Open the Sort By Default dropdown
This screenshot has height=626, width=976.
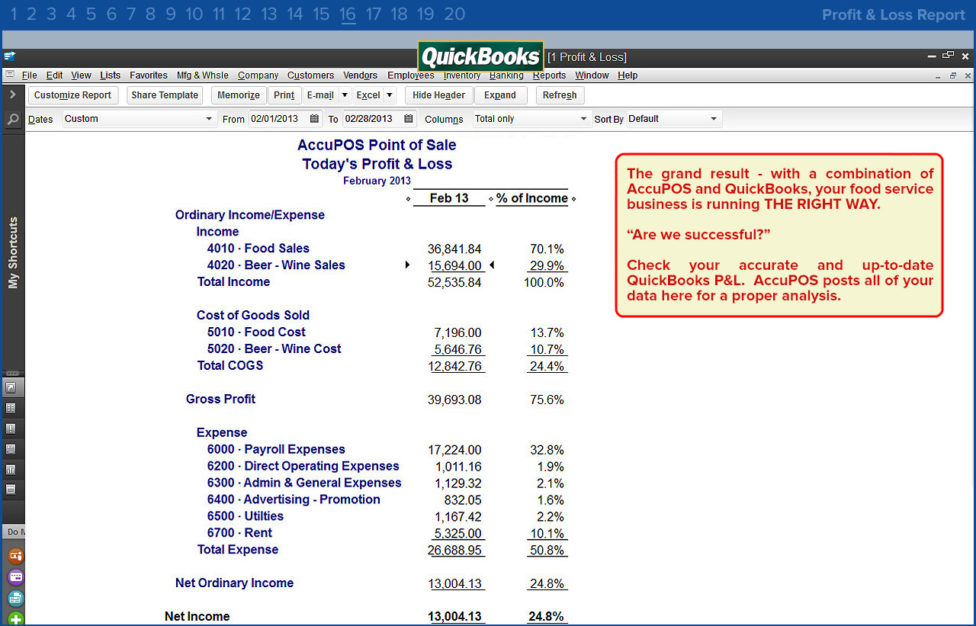(x=673, y=119)
